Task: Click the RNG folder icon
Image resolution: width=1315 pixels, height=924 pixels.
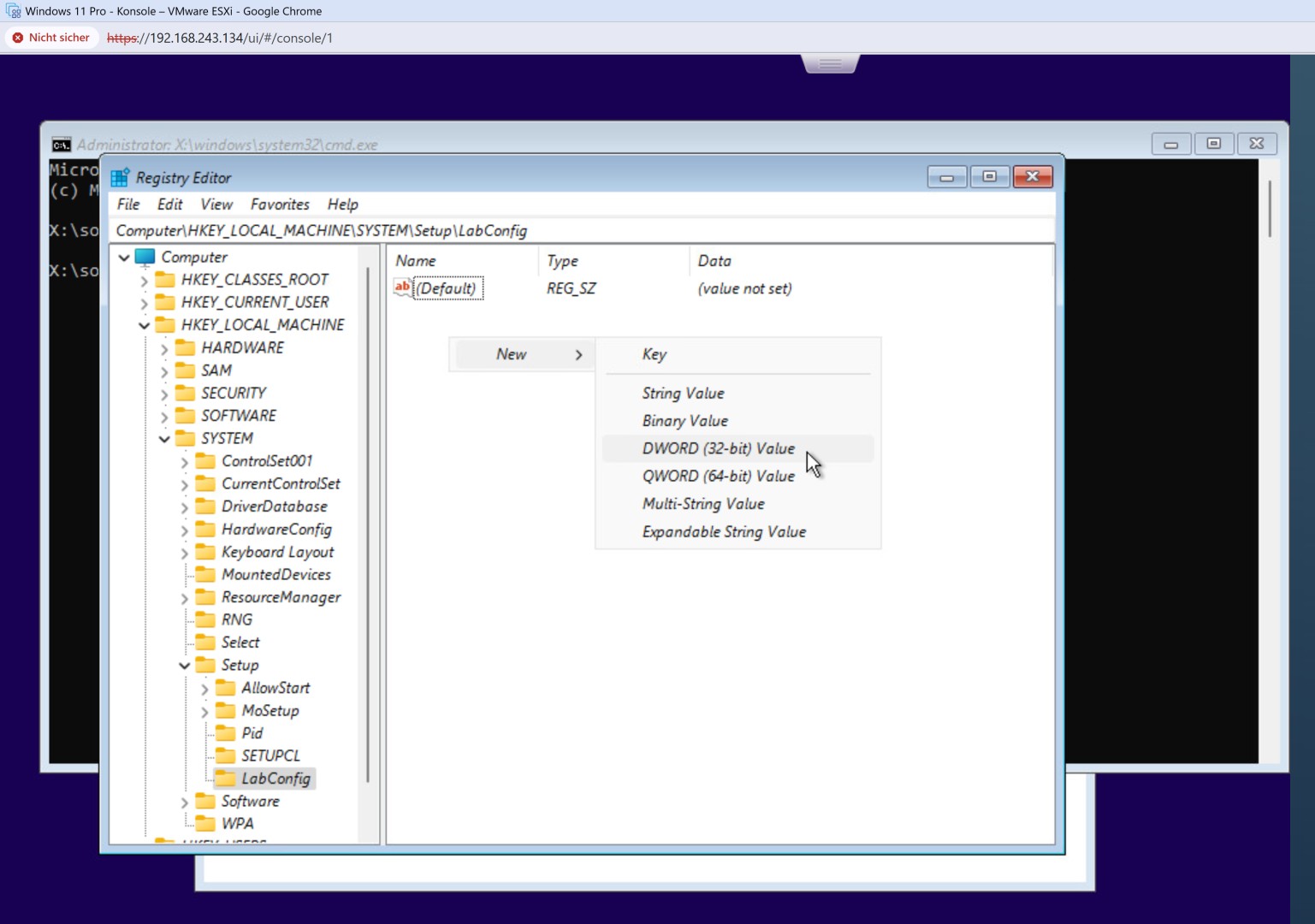Action: click(205, 619)
